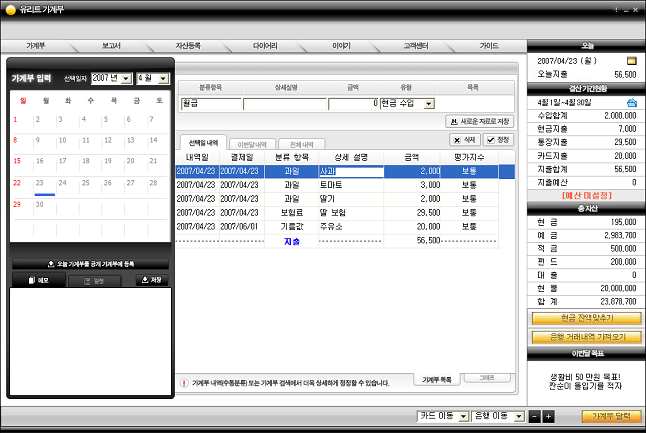646x433 pixels.
Task: Click the 결제일 column header
Action: point(242,157)
